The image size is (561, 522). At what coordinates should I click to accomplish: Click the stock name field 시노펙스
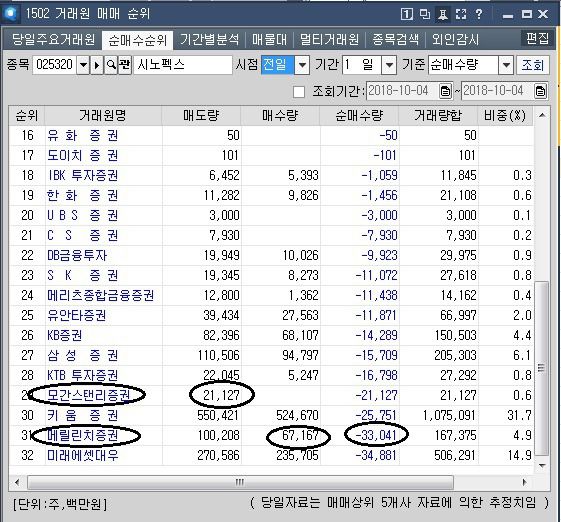183,65
